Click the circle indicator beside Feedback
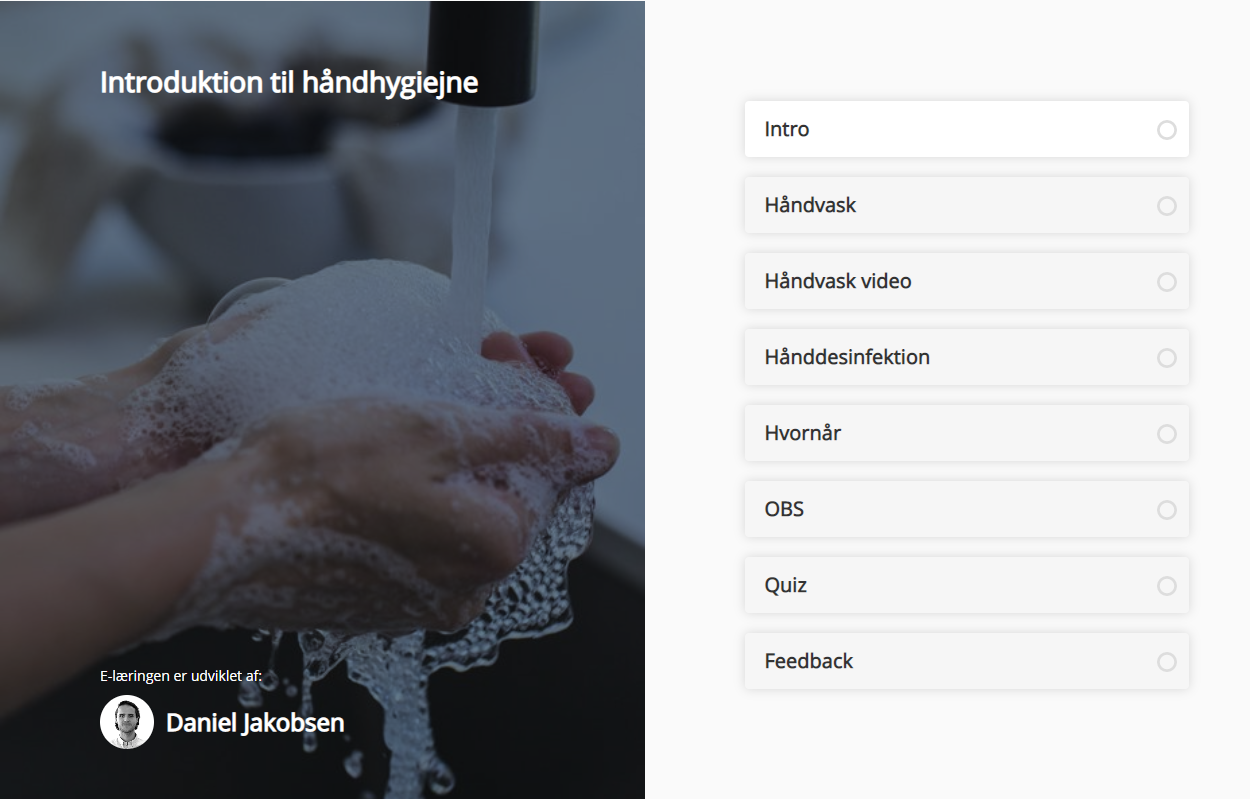Viewport: 1250px width, 799px height. (x=1167, y=662)
